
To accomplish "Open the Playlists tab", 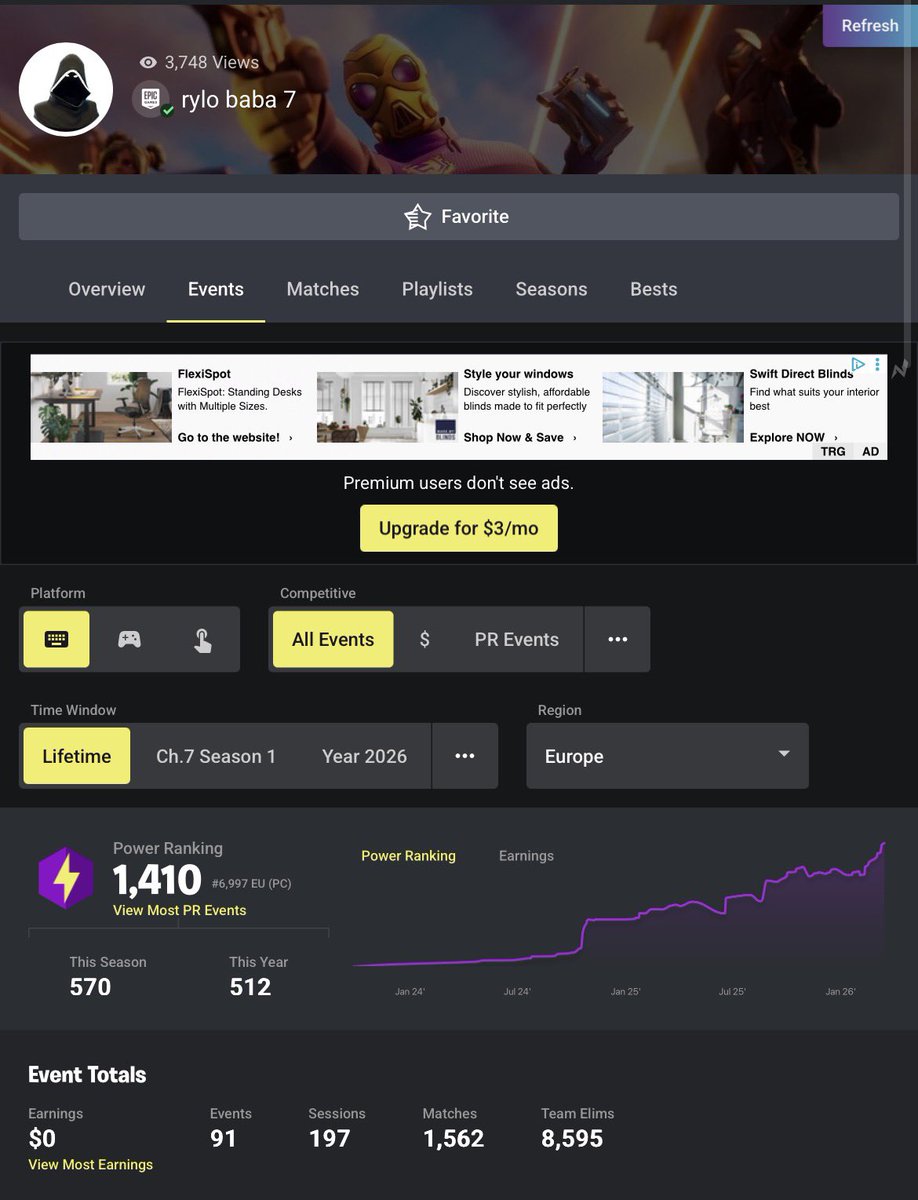I will coord(437,289).
